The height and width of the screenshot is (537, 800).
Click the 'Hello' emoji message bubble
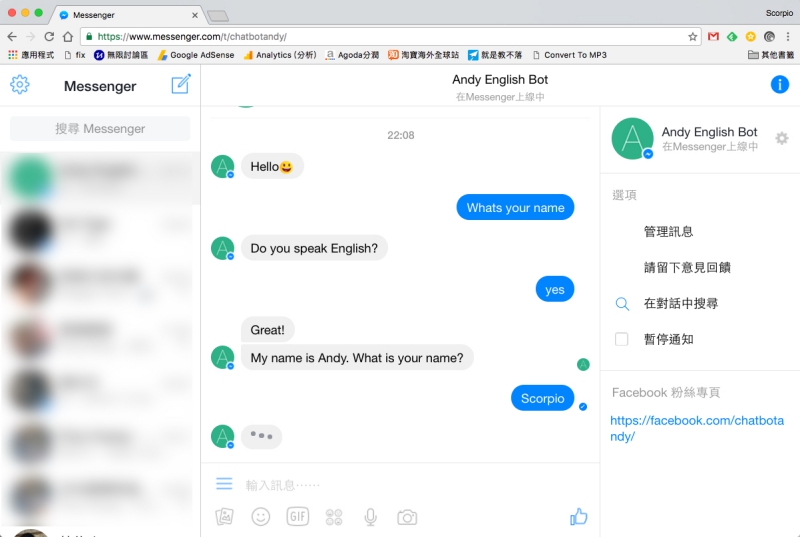(272, 167)
